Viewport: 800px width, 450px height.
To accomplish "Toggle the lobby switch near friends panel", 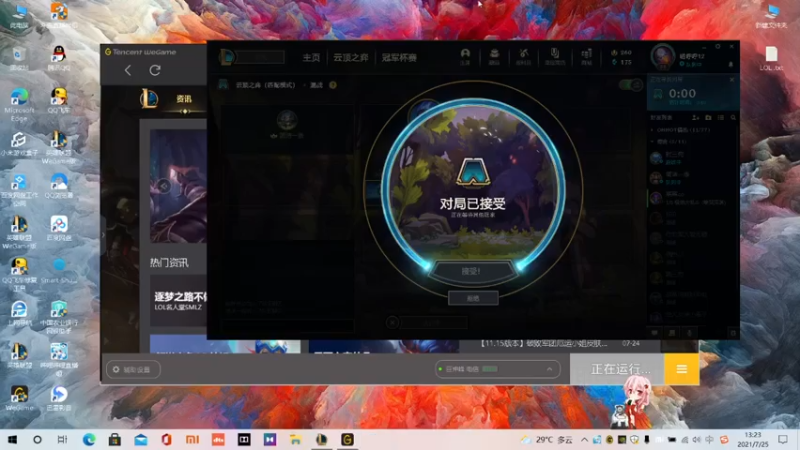I will 631,85.
